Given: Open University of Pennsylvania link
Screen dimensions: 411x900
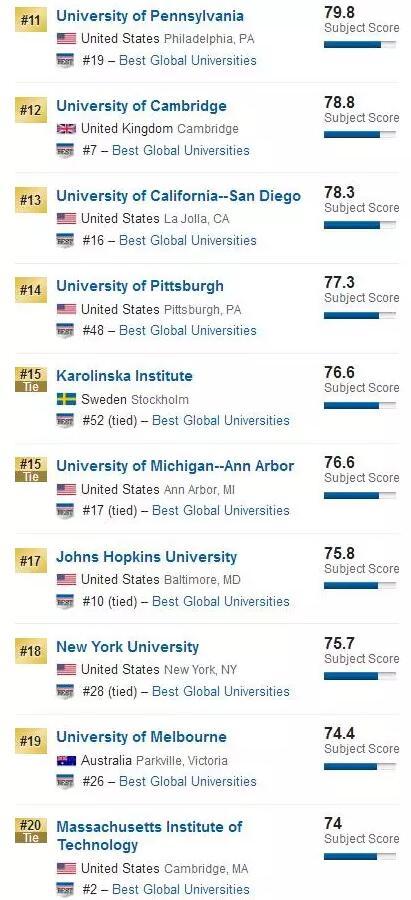Looking at the screenshot, I should (x=150, y=16).
